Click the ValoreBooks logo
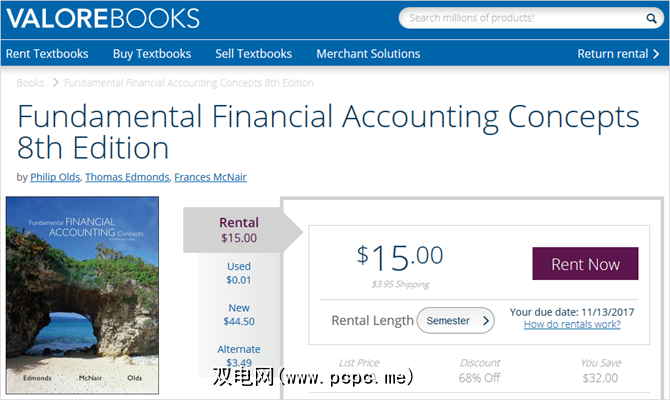The image size is (670, 400). 103,19
